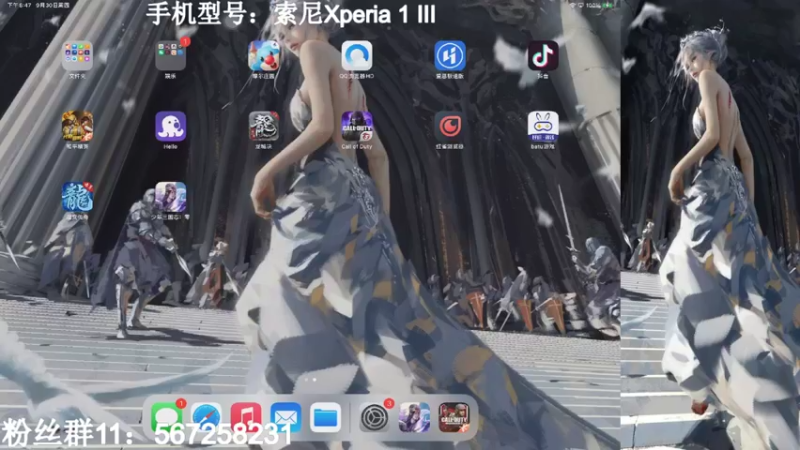800x450 pixels.
Task: Open the 文件夹 app folder on home screen
Action: [x=78, y=56]
